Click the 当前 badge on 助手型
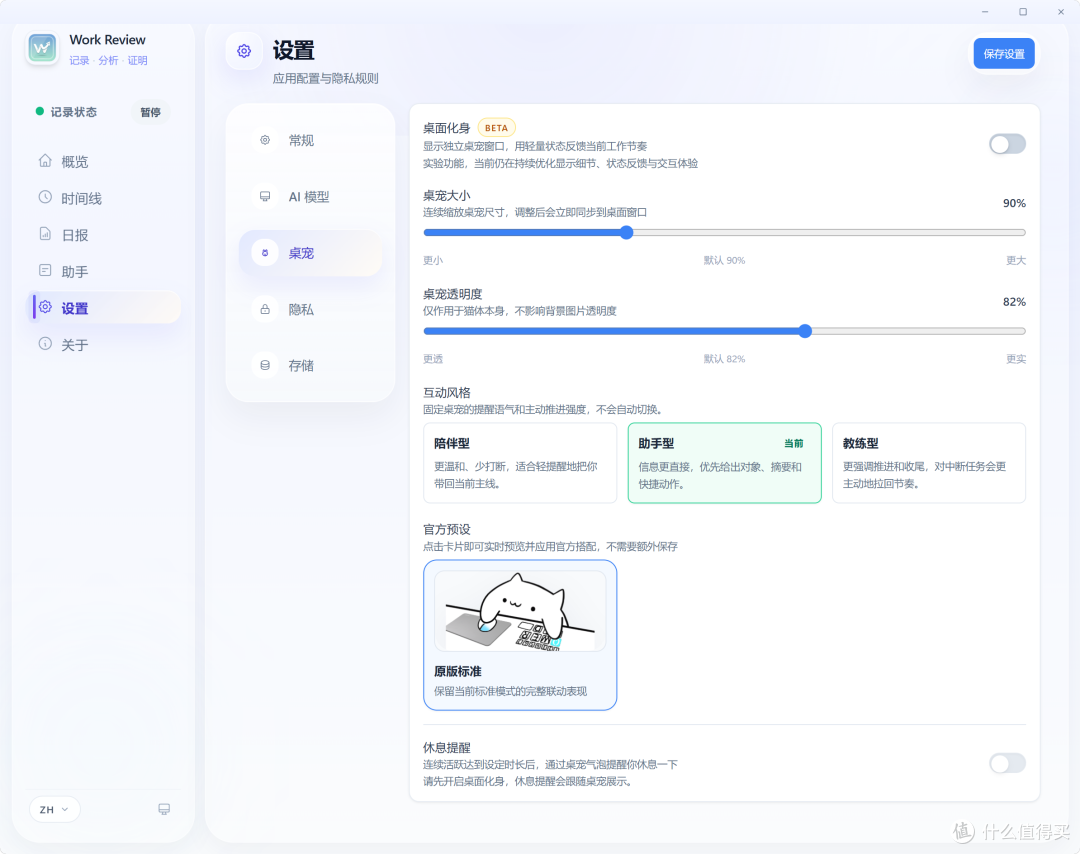The height and width of the screenshot is (854, 1080). point(793,444)
